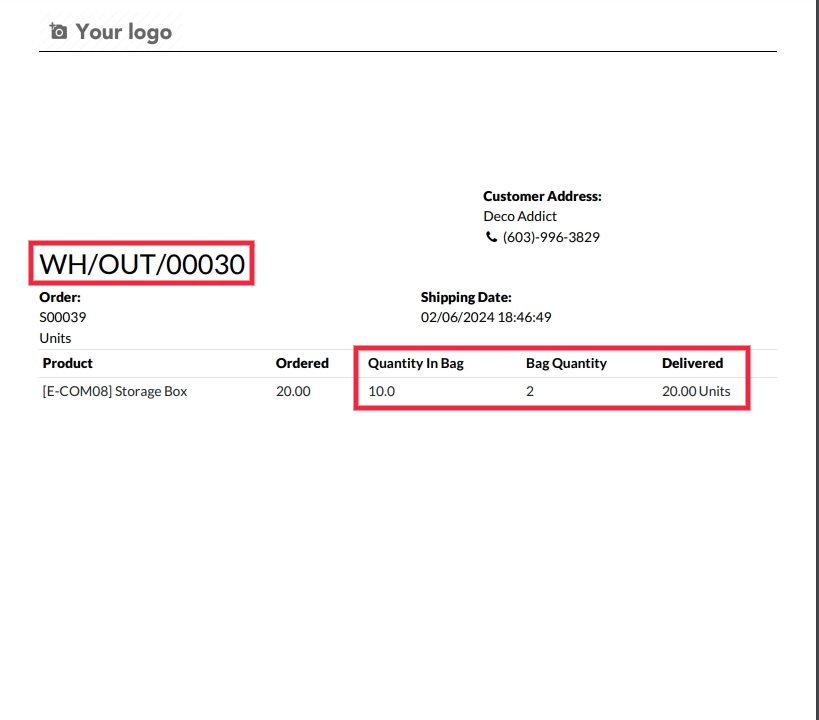Image resolution: width=819 pixels, height=720 pixels.
Task: Click the phone icon before the number
Action: [x=491, y=237]
